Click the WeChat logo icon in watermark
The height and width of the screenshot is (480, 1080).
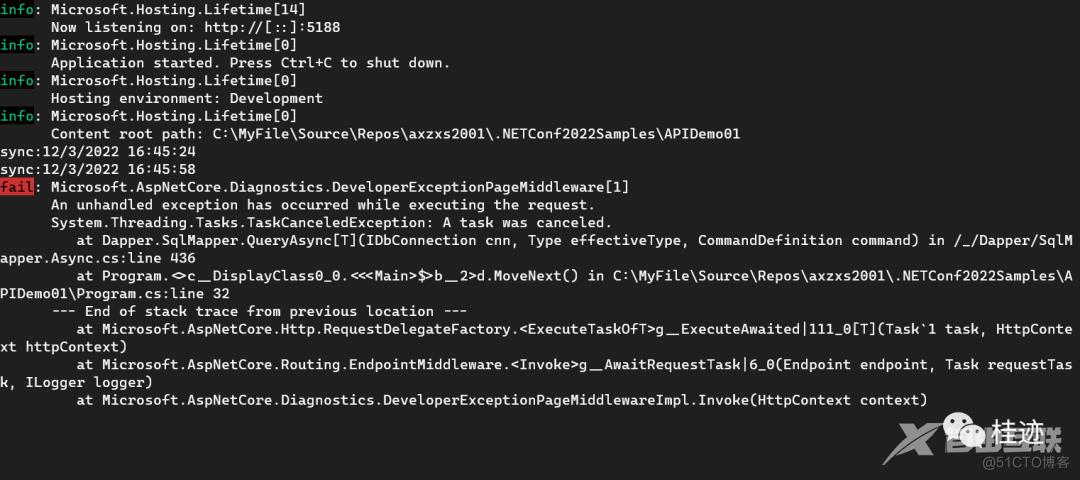point(965,429)
